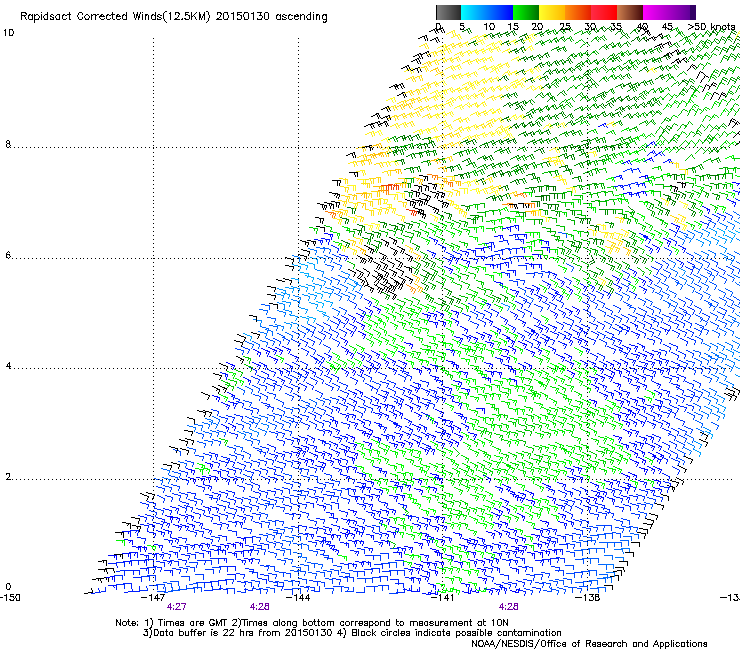The height and width of the screenshot is (650, 740).
Task: Click the '4:28' time stamp right of -141
Action: (508, 607)
